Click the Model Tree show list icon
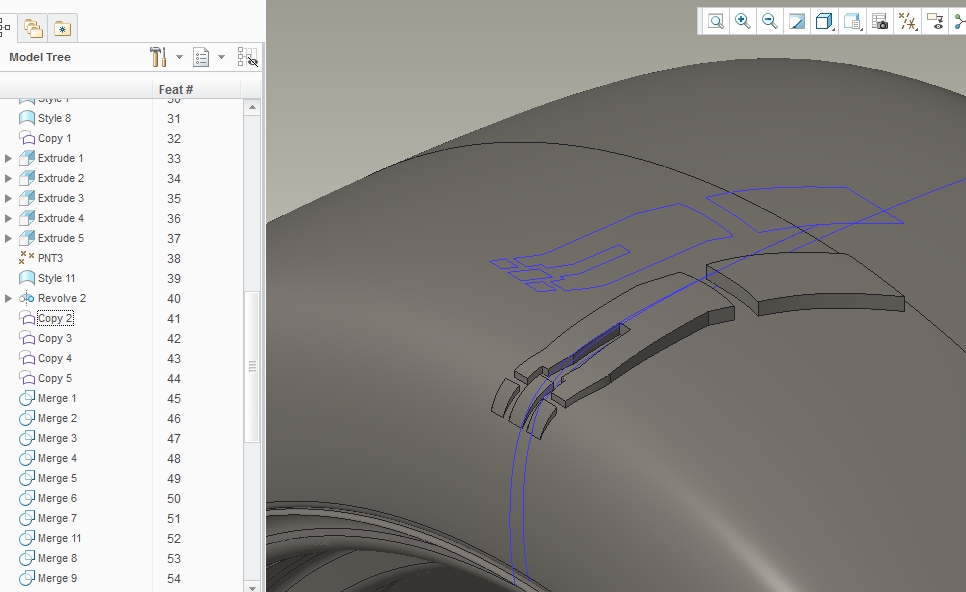 [201, 57]
